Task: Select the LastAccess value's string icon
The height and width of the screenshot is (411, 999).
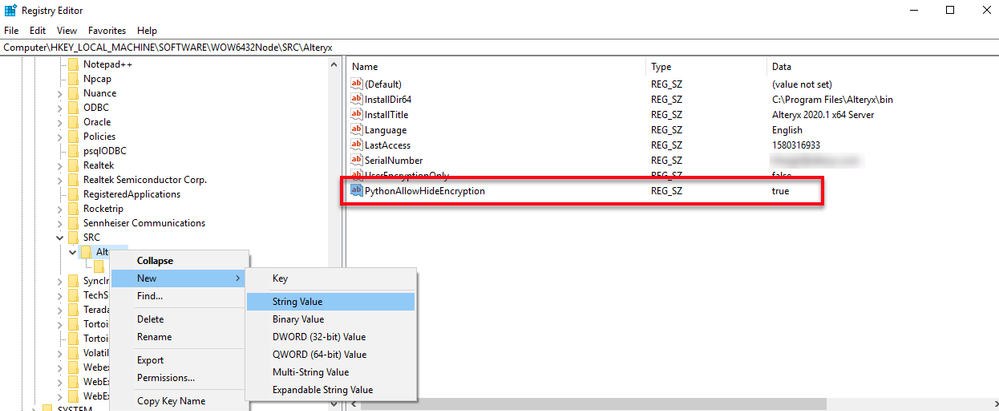Action: coord(356,145)
